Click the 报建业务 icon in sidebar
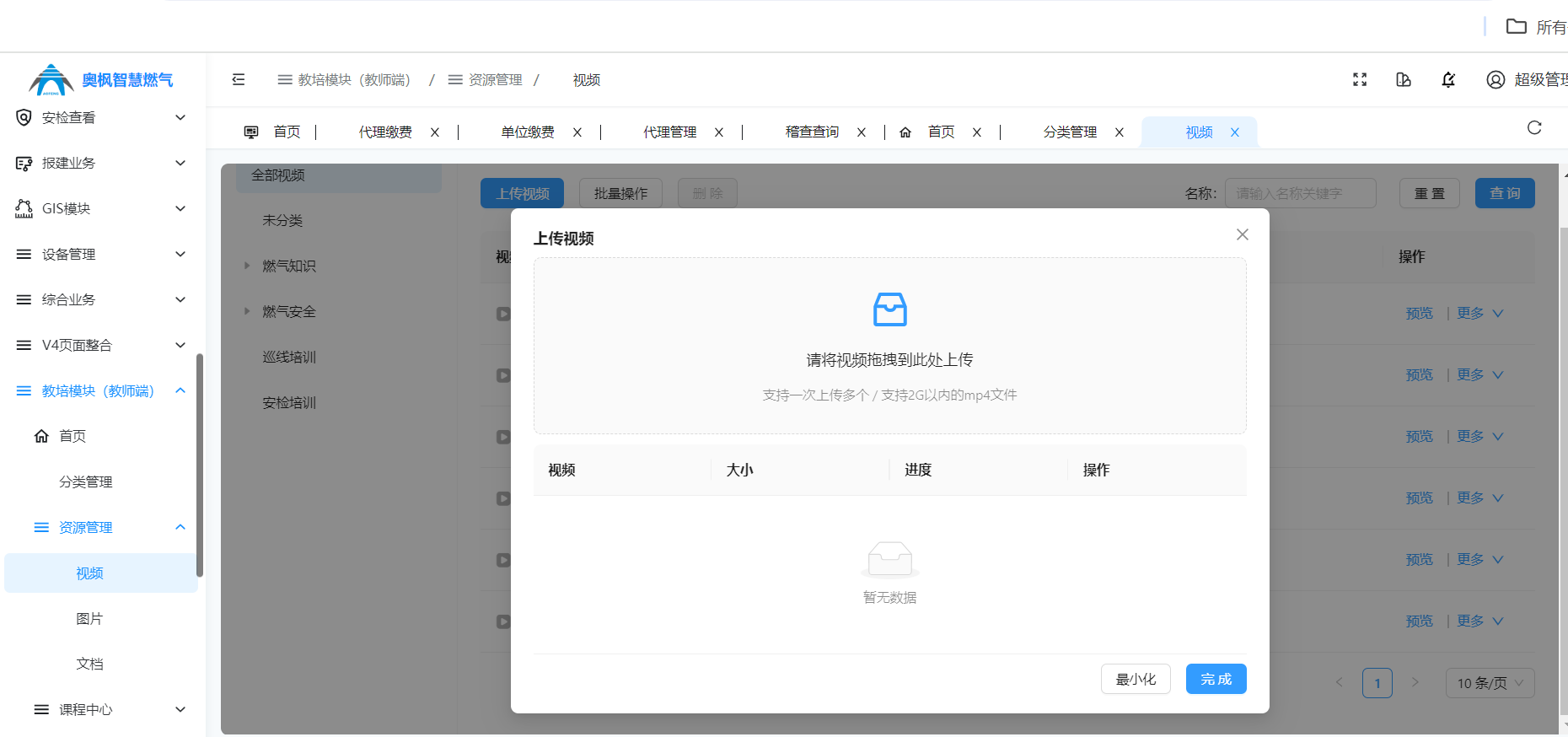 point(24,163)
